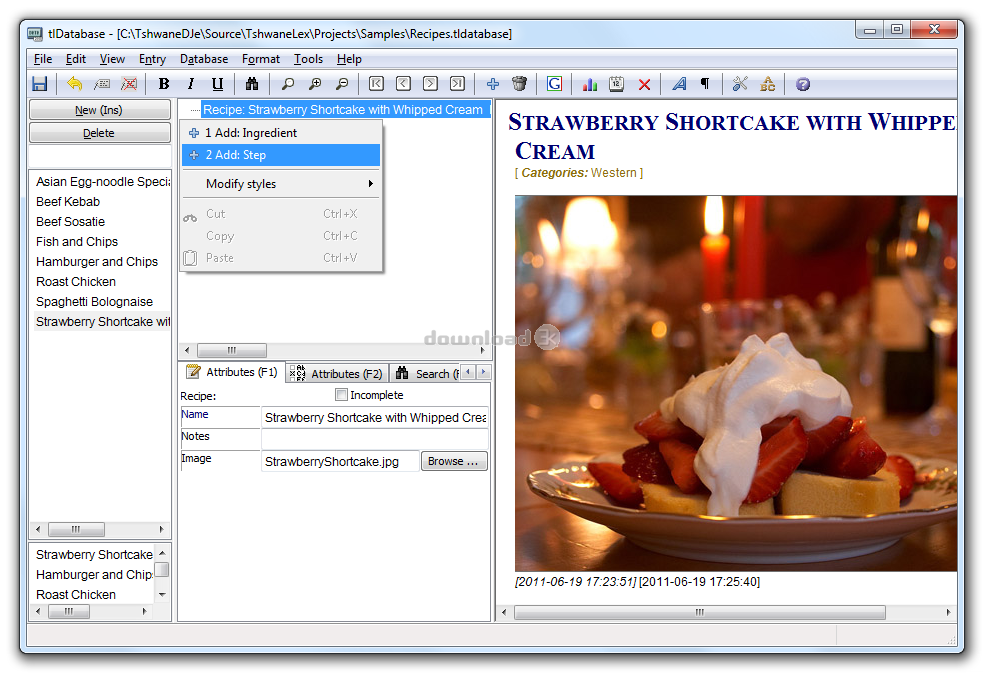The image size is (985, 675).
Task: Open Find with the binoculars icon
Action: 252,84
